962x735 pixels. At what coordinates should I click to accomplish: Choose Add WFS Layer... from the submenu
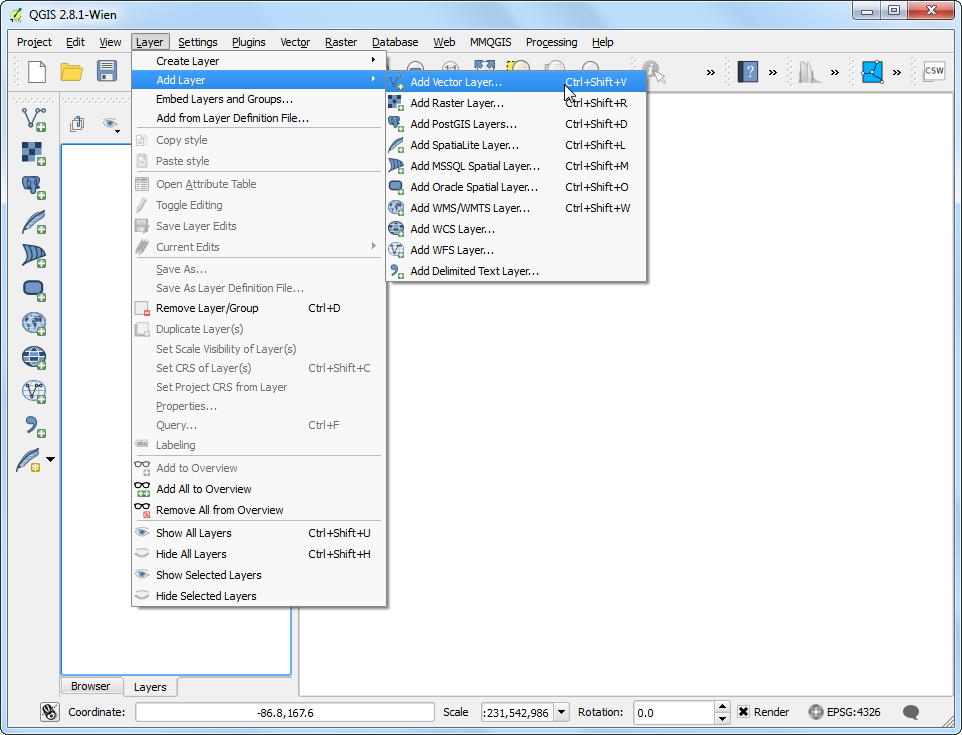click(x=516, y=250)
